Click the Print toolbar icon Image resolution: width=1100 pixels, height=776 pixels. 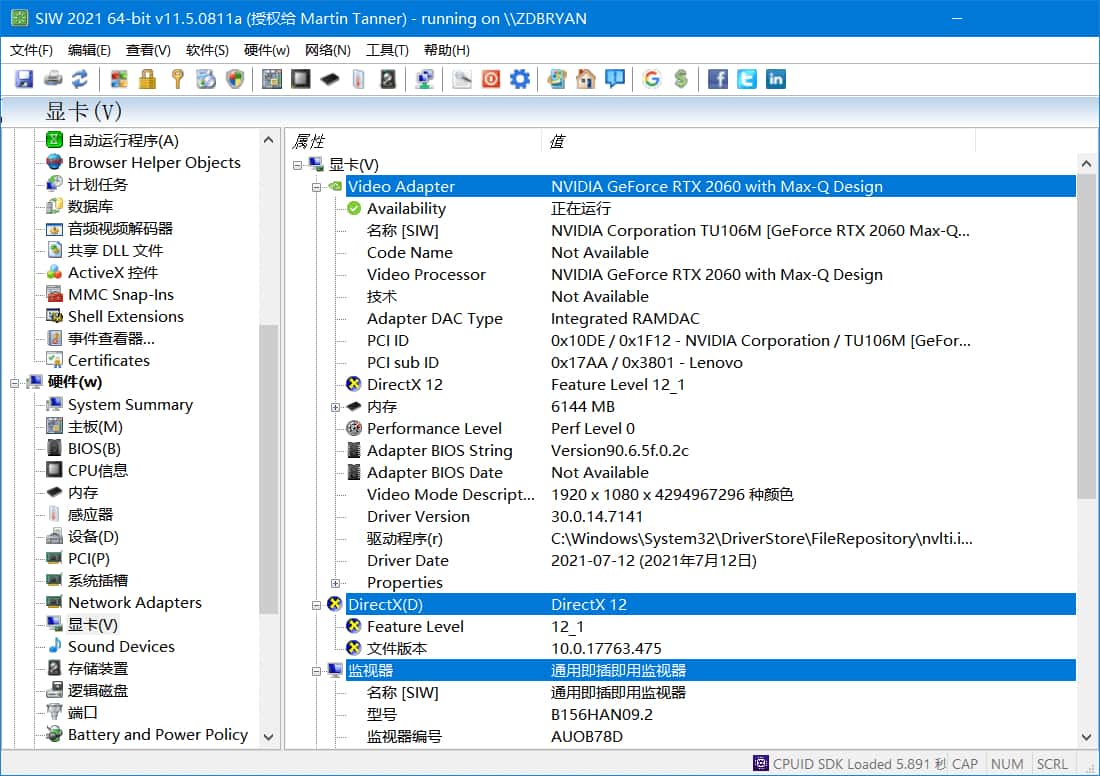click(53, 79)
